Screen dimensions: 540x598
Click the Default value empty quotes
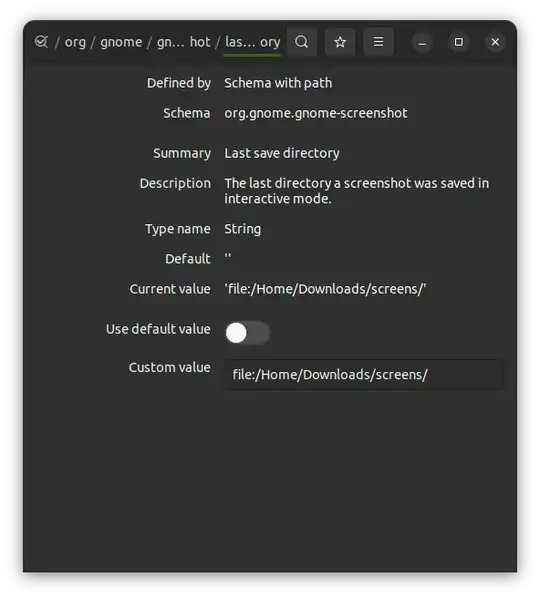[x=228, y=256]
